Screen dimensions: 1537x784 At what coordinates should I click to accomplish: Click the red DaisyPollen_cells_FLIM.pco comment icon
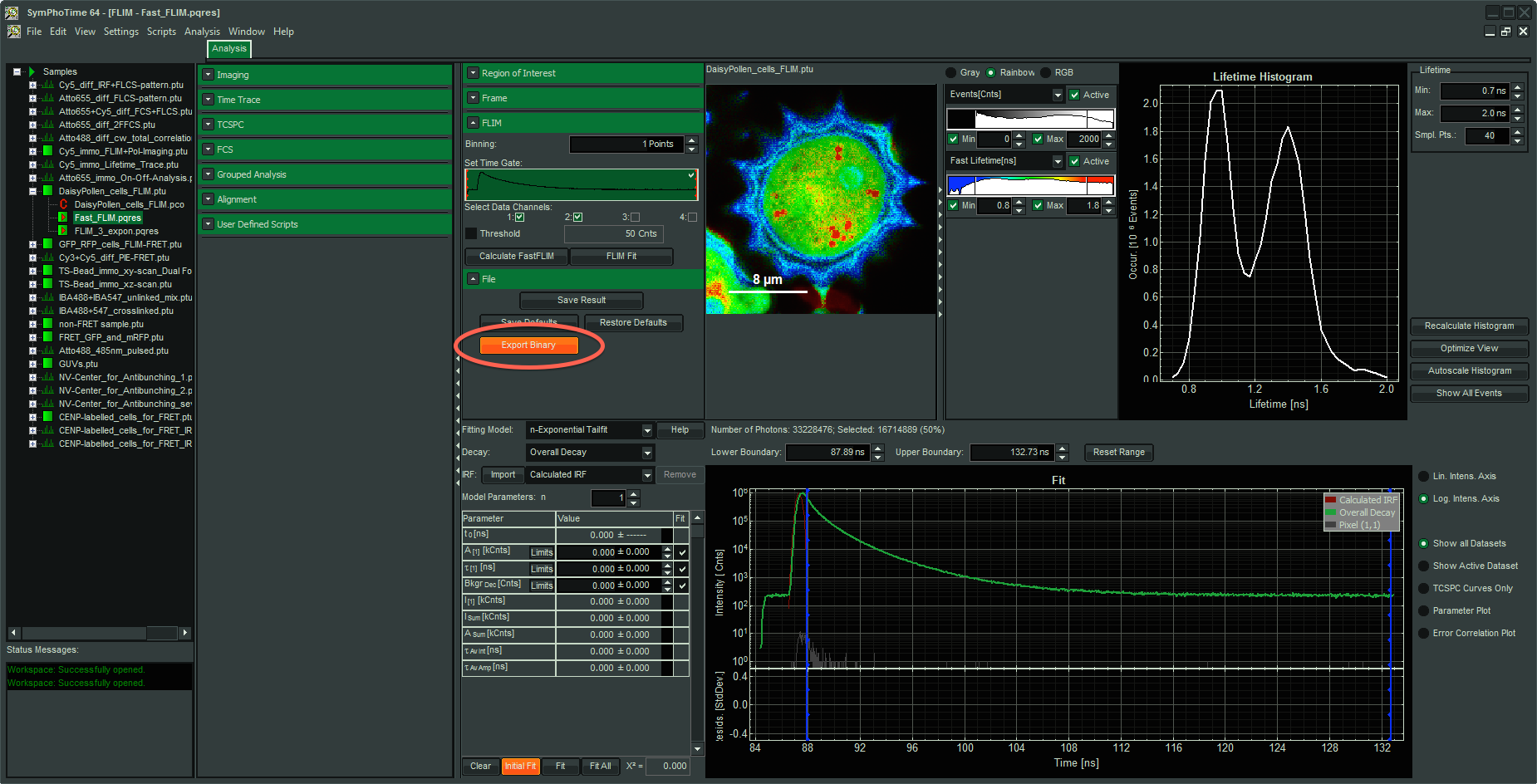tap(63, 204)
